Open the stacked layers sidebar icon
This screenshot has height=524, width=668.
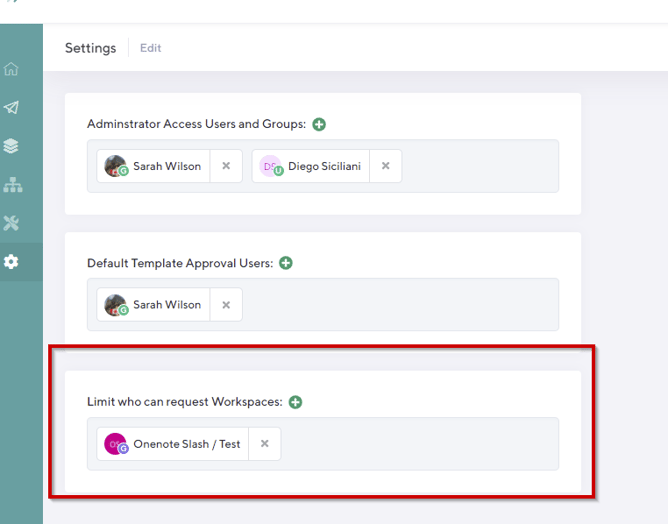point(11,146)
